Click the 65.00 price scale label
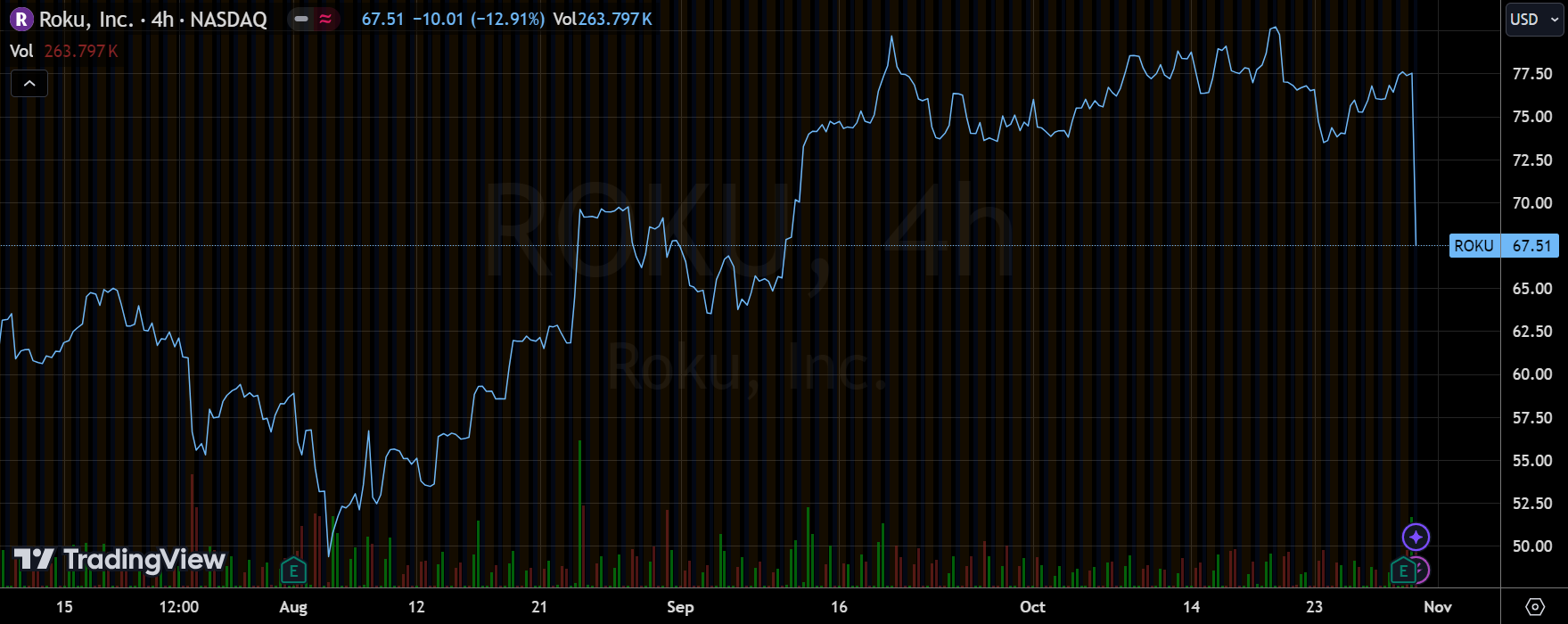1568x624 pixels. (x=1532, y=289)
